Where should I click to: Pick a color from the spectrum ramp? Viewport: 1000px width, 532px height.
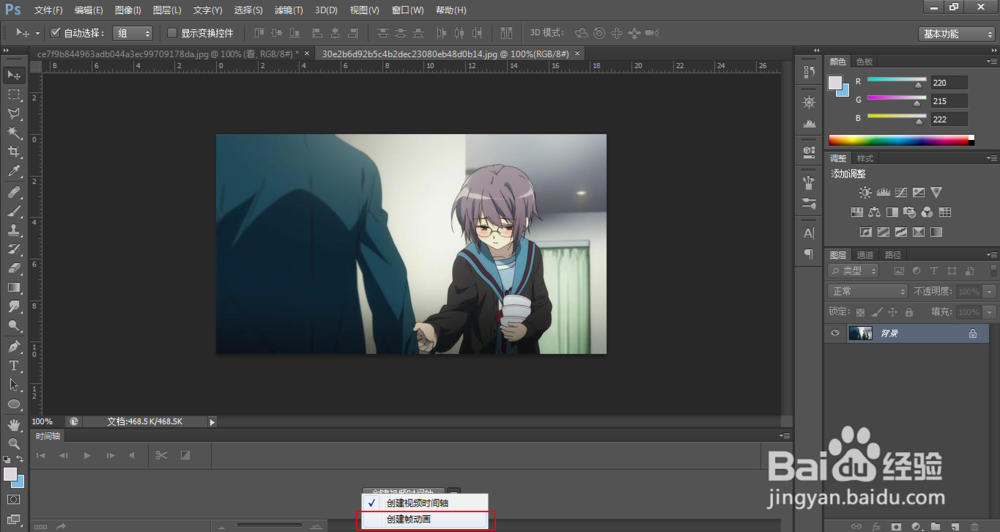pyautogui.click(x=901, y=140)
